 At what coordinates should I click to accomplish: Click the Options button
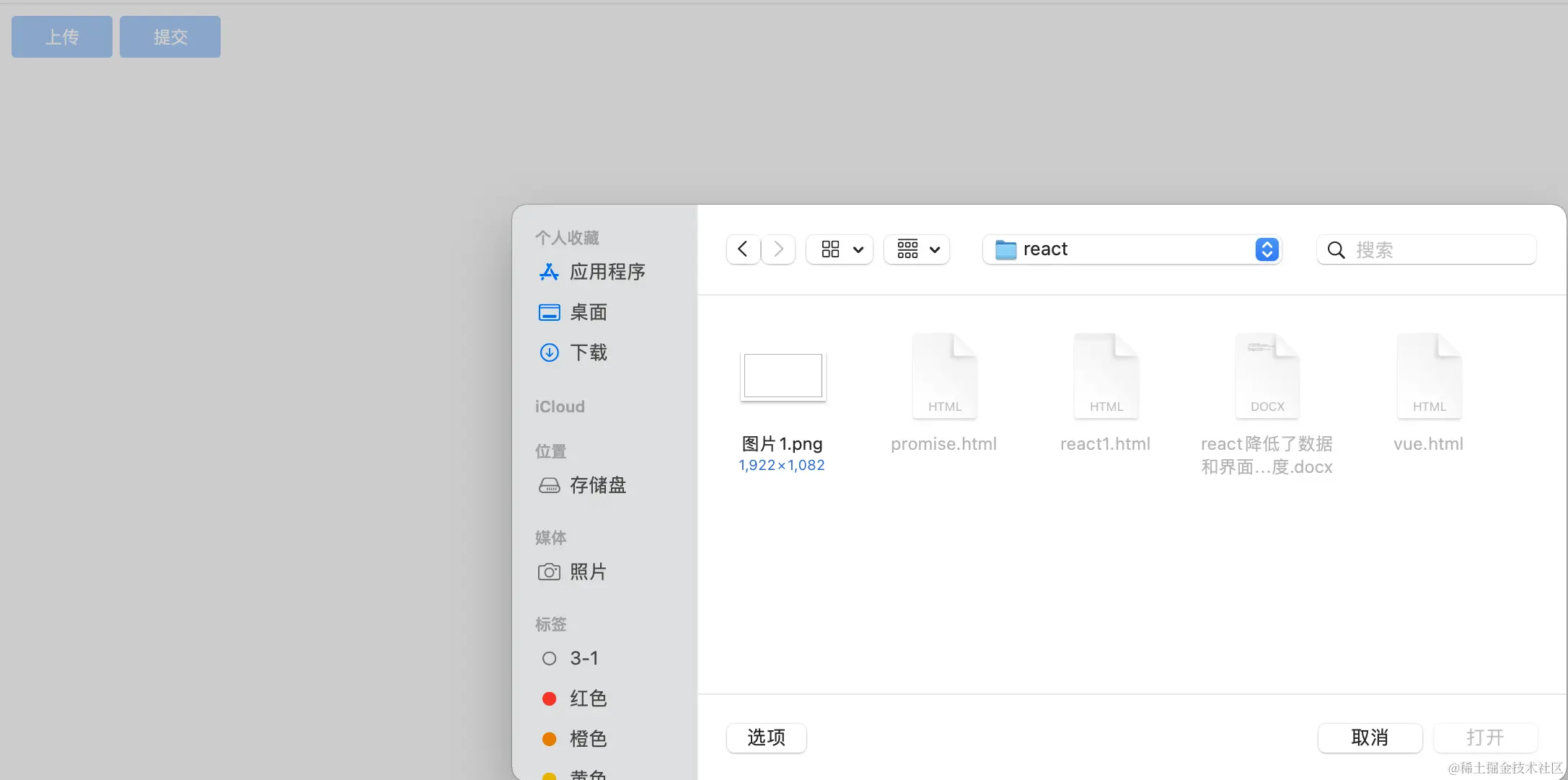point(766,737)
